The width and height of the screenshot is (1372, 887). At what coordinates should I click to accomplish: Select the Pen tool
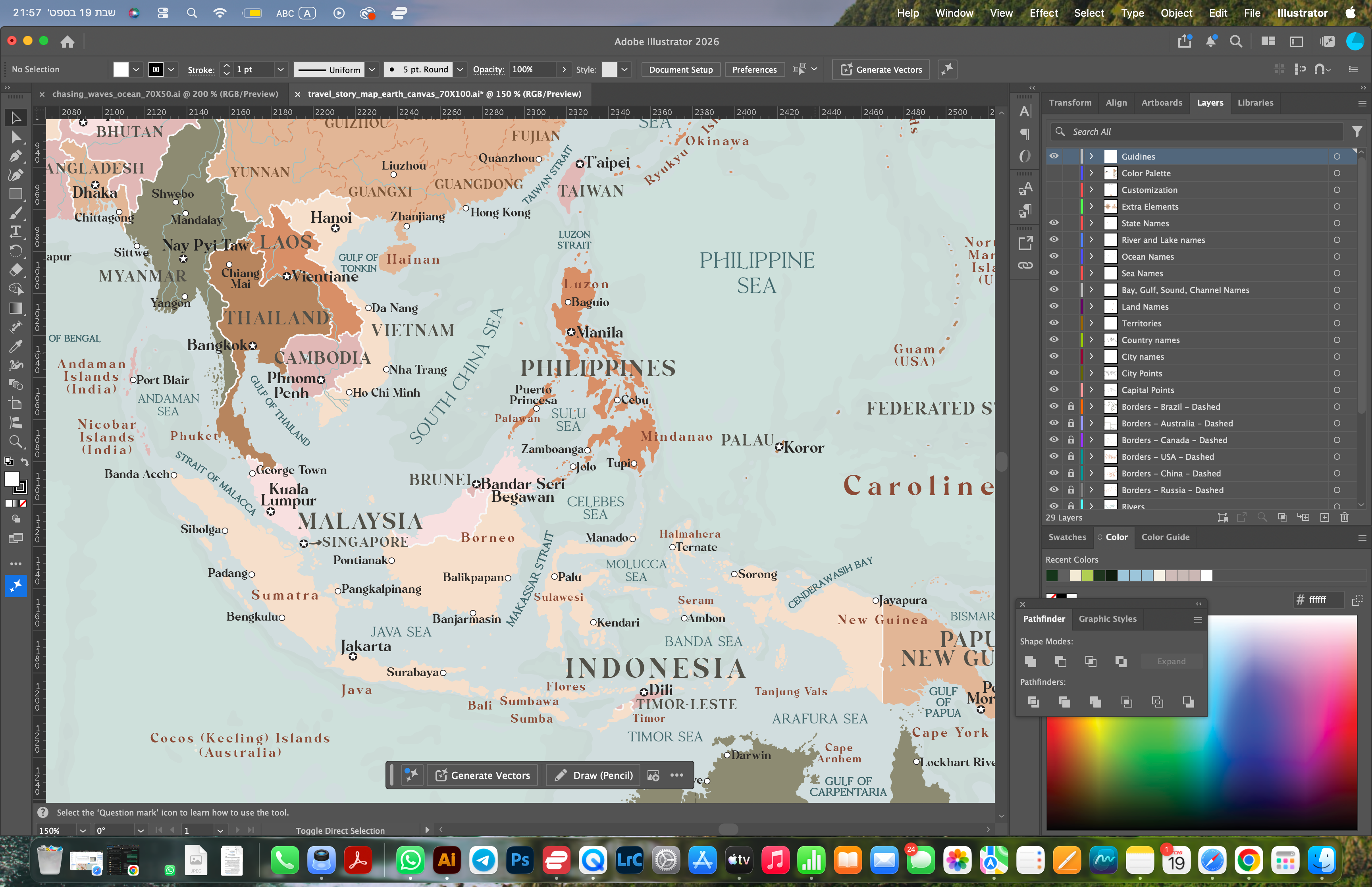point(15,156)
